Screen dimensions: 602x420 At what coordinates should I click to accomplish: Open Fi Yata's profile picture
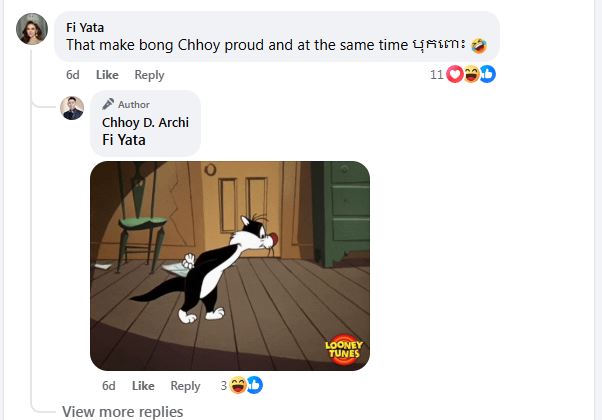coord(32,29)
